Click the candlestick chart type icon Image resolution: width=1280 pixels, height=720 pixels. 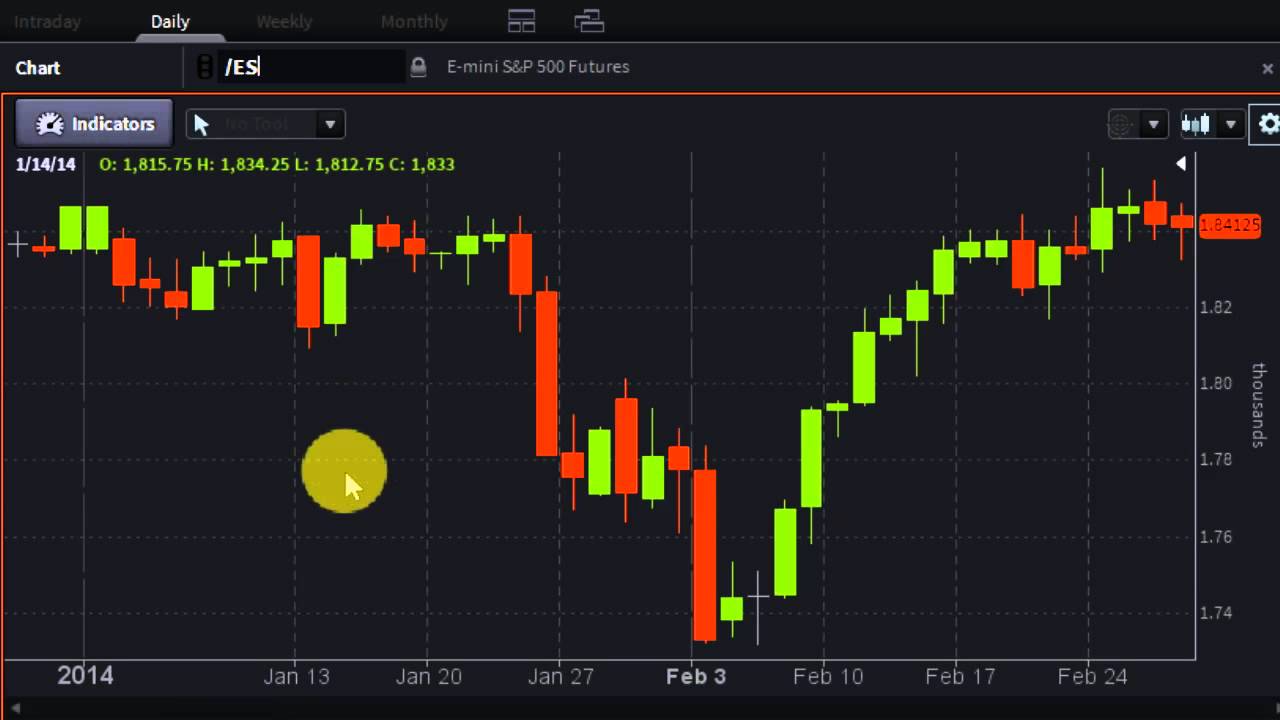[1196, 124]
